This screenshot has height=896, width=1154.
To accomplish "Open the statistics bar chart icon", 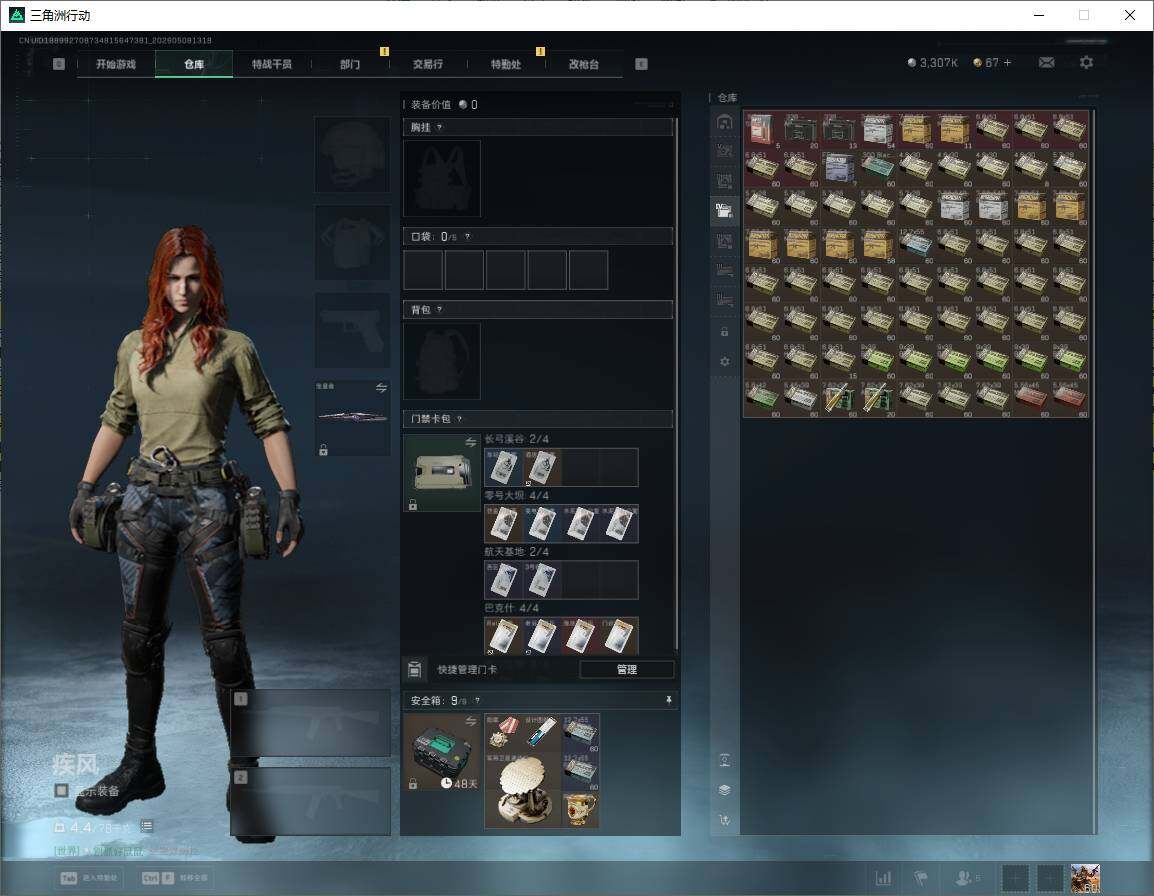I will coord(883,878).
